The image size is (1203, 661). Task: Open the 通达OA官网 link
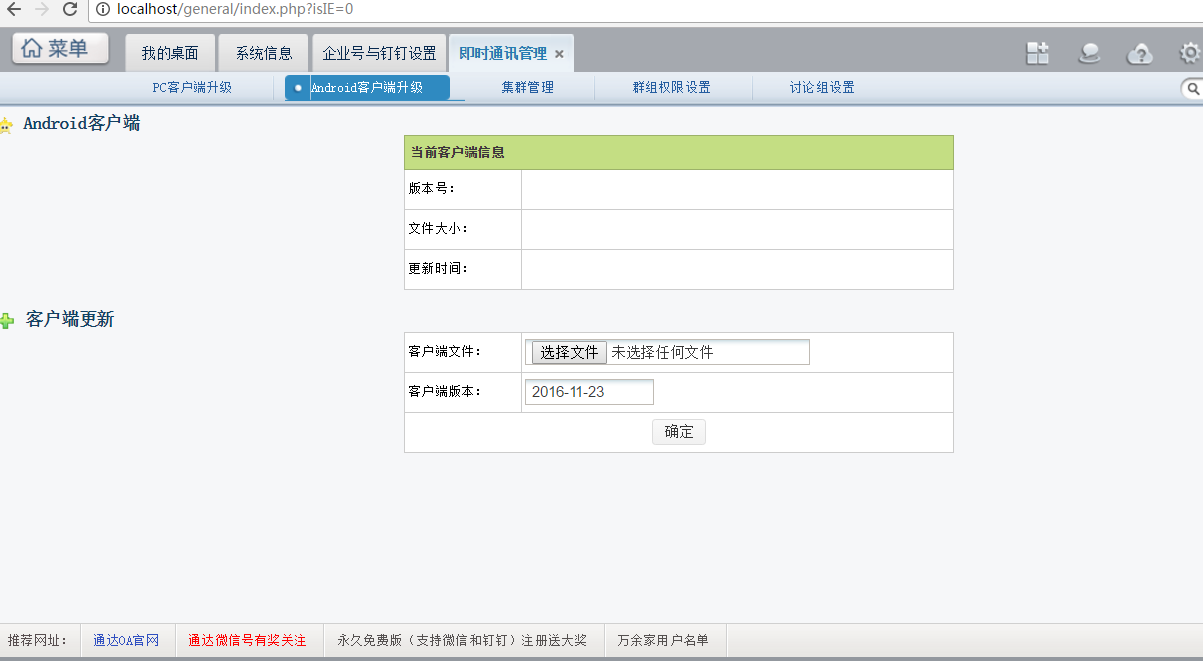coord(126,640)
